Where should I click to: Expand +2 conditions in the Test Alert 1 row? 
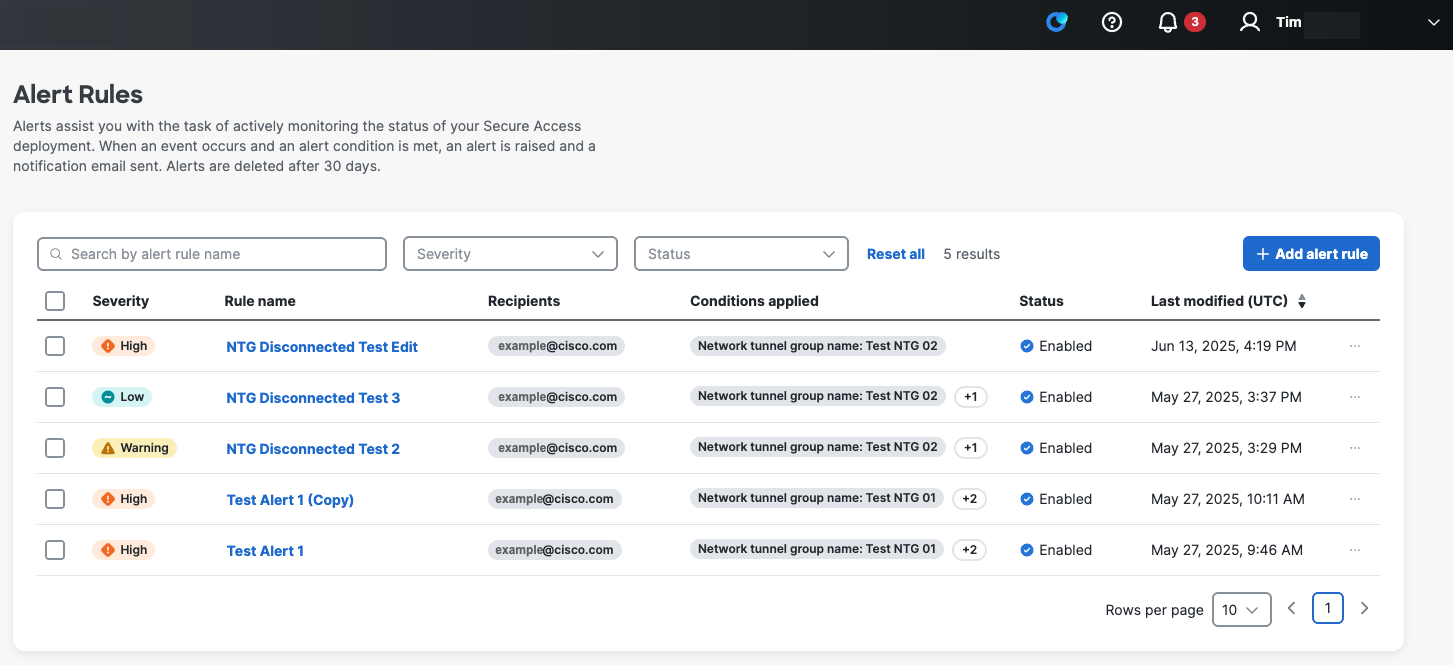(969, 550)
